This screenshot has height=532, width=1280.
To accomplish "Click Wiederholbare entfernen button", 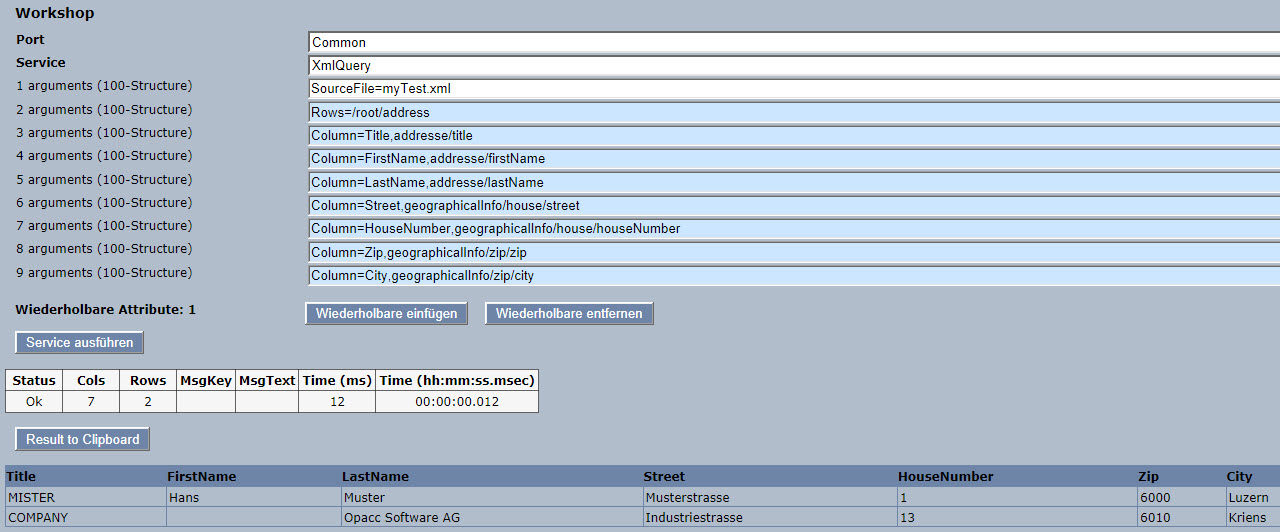I will pyautogui.click(x=570, y=314).
